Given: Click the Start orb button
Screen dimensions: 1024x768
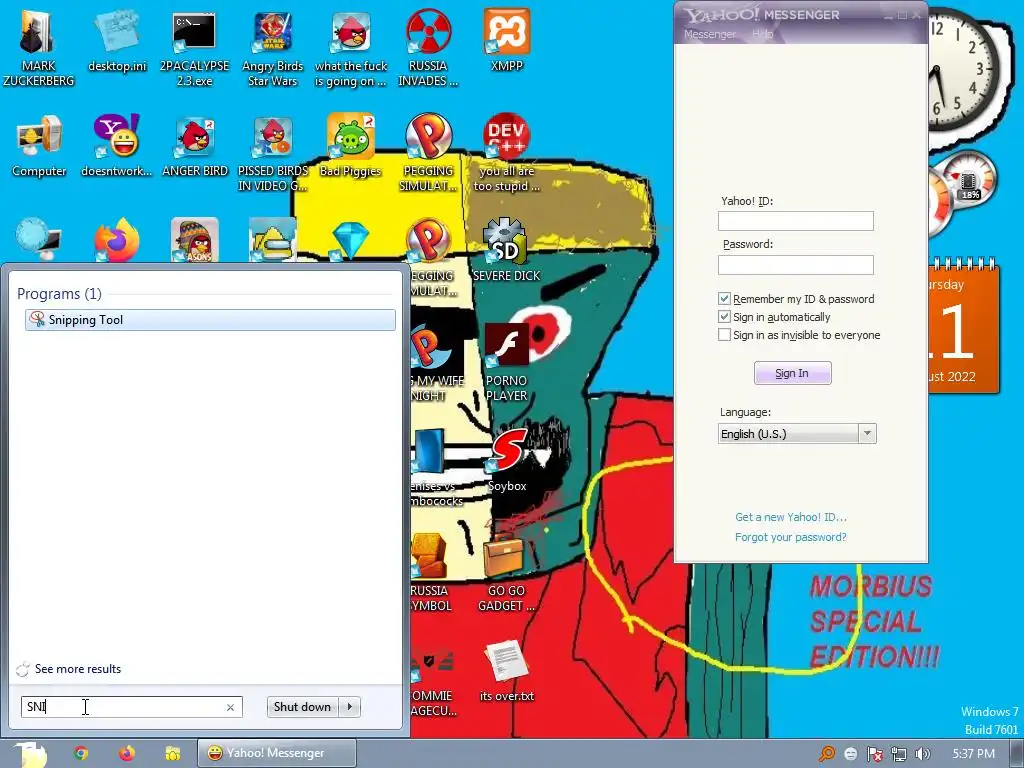Looking at the screenshot, I should 29,754.
